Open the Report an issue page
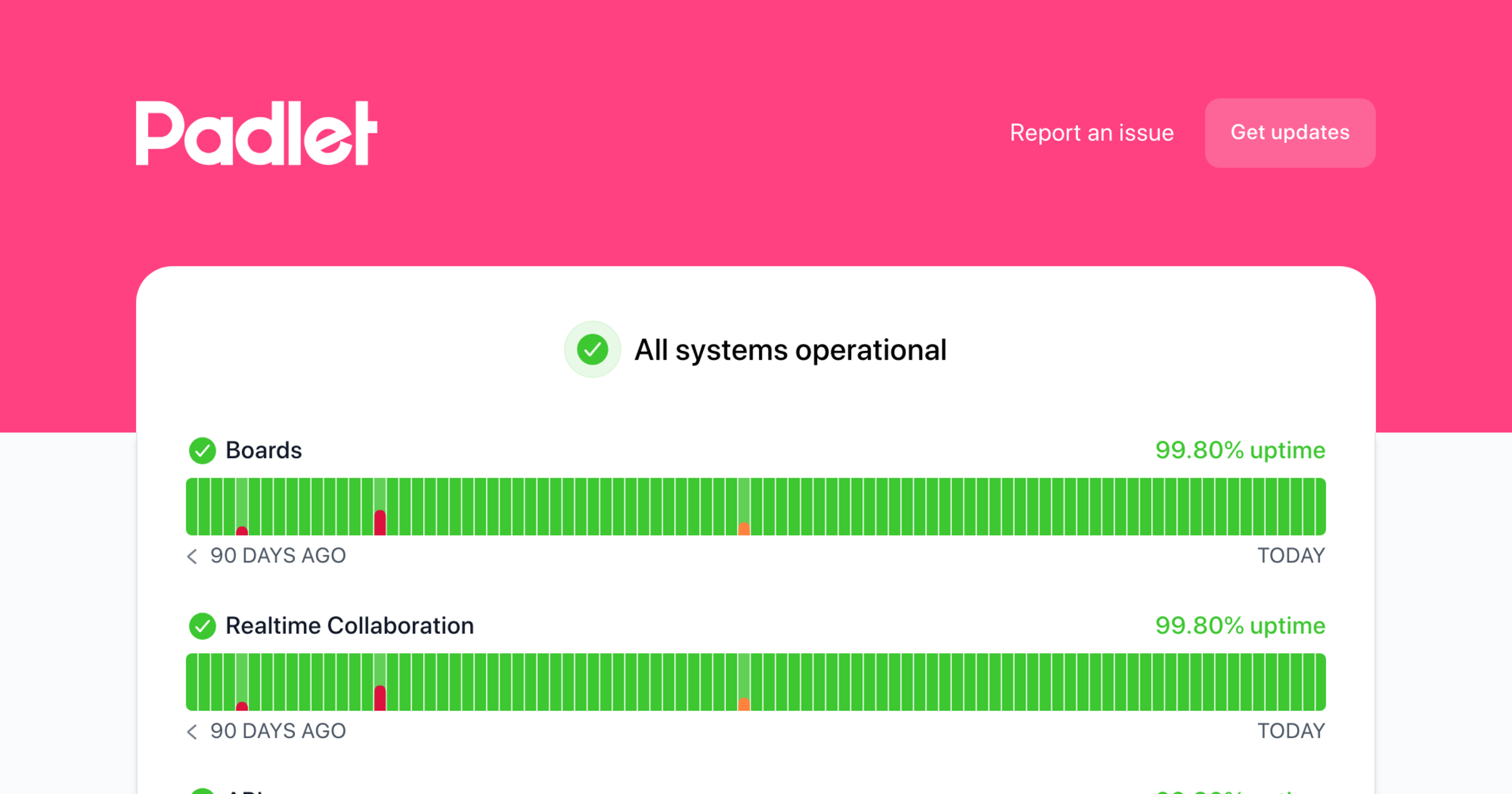 point(1091,133)
